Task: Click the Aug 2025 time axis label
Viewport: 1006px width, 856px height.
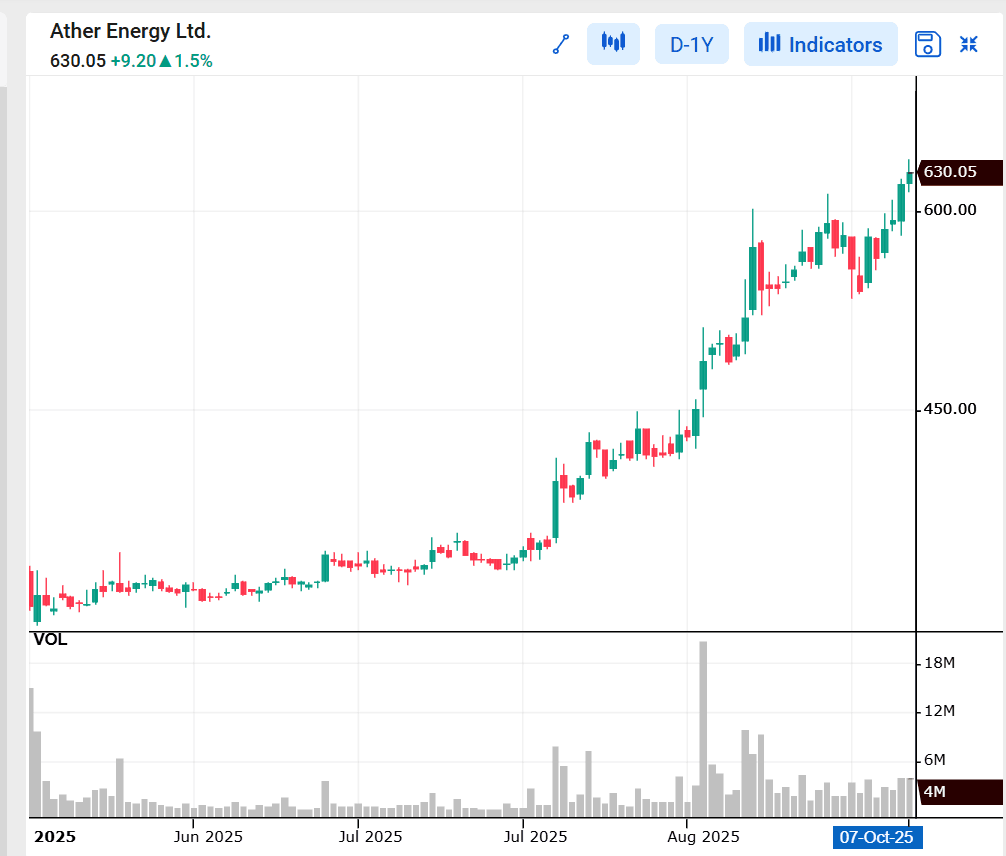Action: click(703, 837)
